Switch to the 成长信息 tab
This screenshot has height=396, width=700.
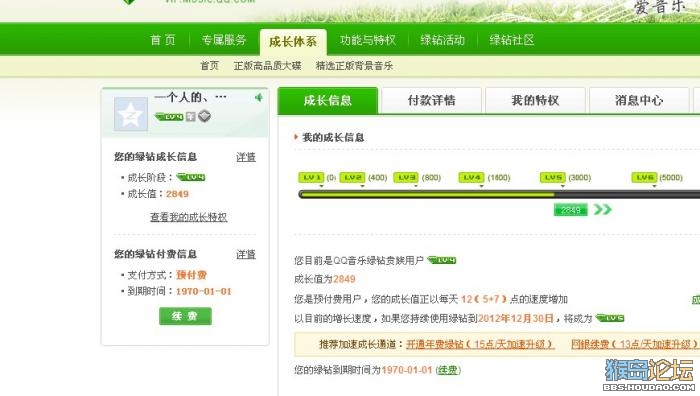point(328,100)
